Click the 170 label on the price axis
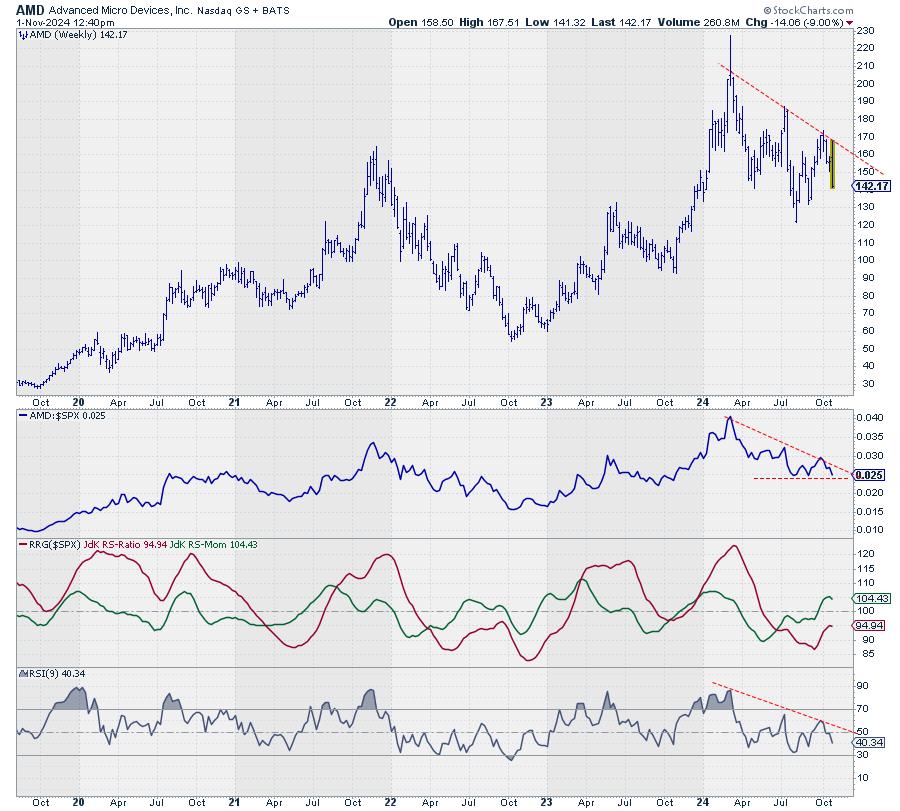This screenshot has height=811, width=900. tap(865, 137)
